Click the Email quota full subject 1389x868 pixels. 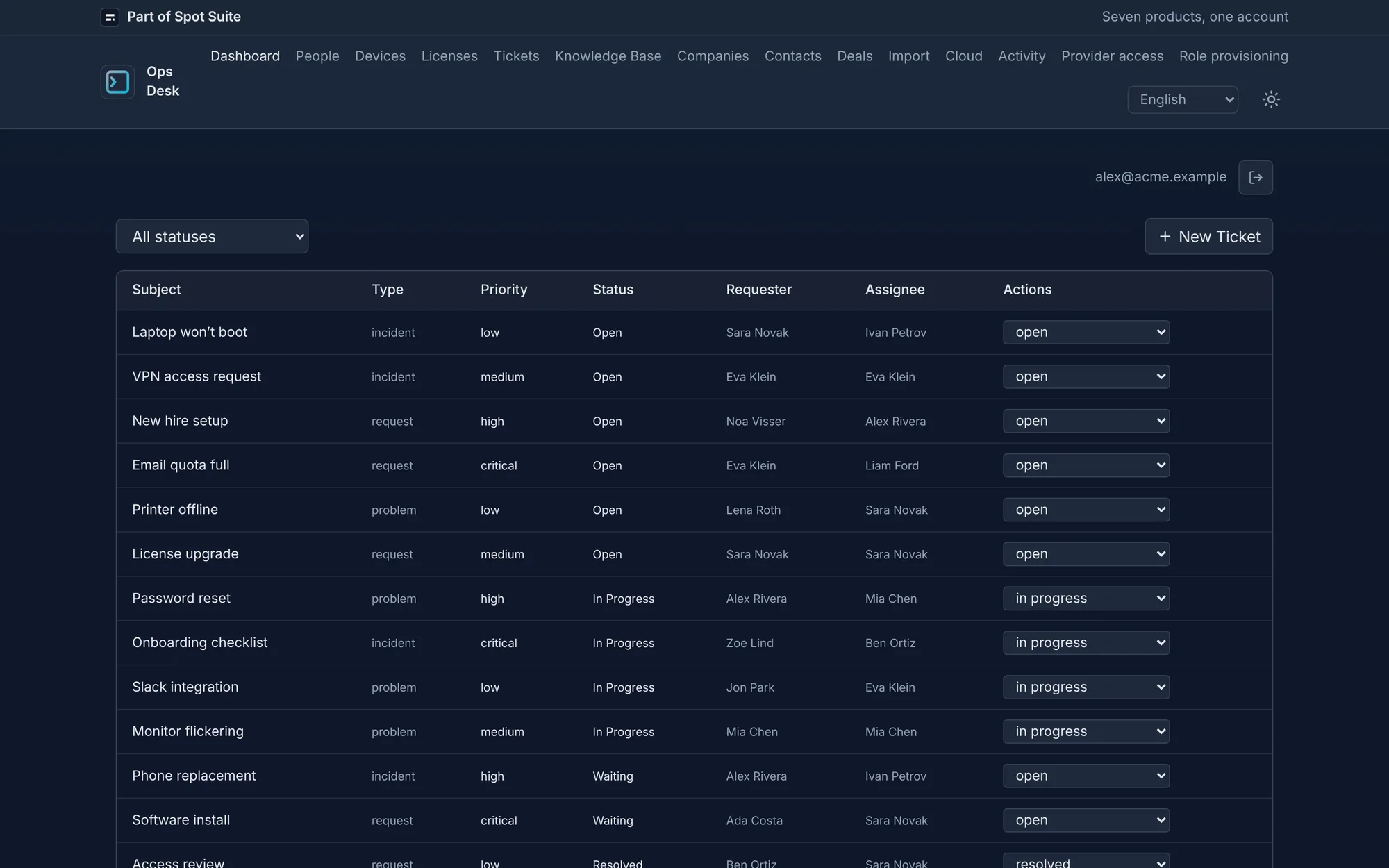(181, 465)
